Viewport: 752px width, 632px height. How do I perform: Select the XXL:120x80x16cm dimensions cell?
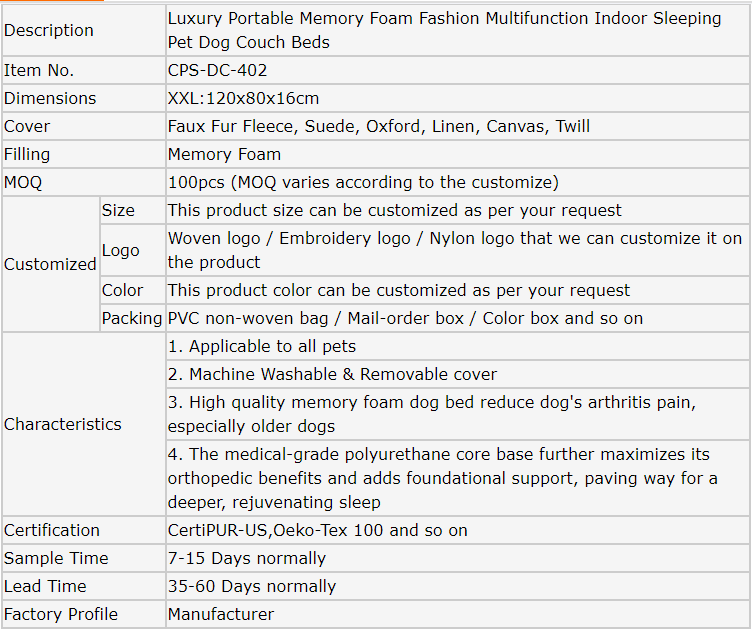(x=243, y=98)
